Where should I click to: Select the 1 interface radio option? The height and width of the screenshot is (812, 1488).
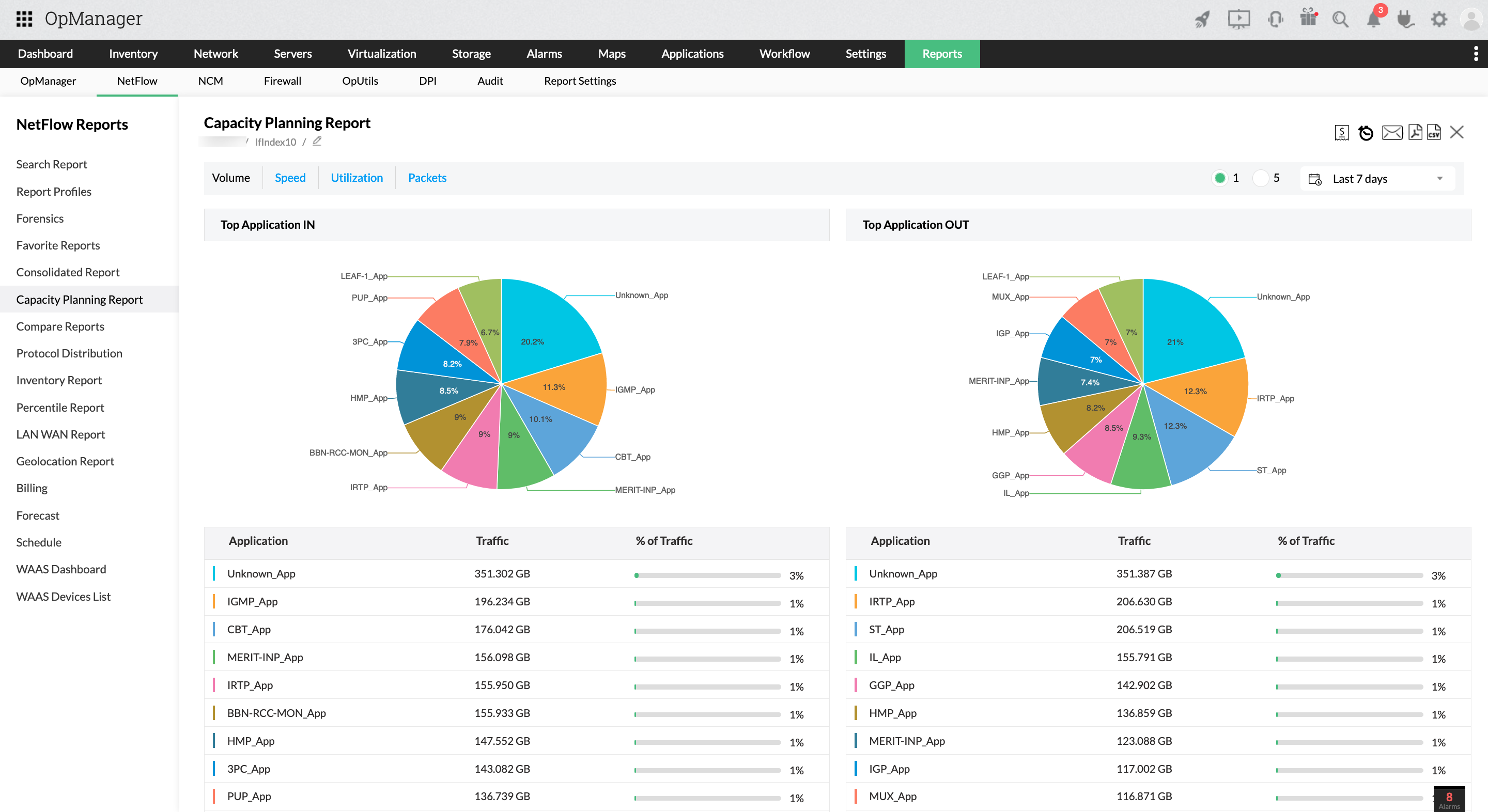pos(1220,178)
